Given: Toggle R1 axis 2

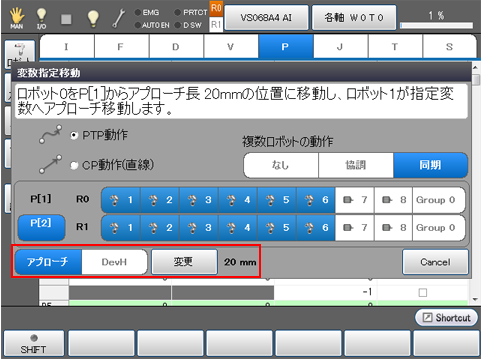Looking at the screenshot, I should (x=160, y=228).
